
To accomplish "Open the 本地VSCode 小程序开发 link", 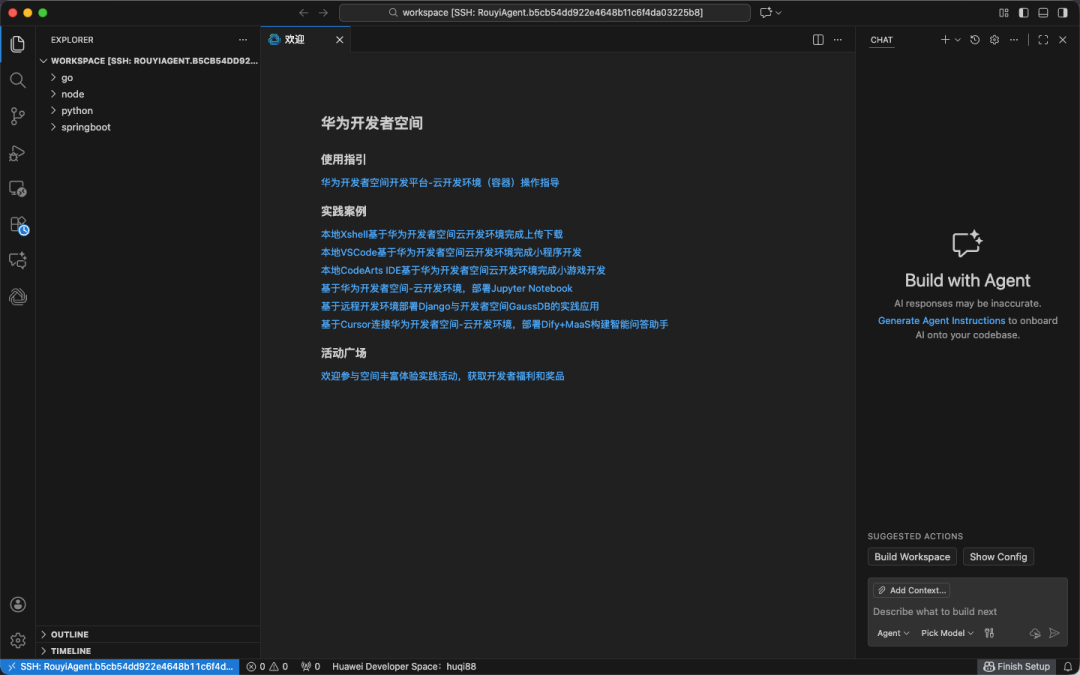I will pyautogui.click(x=451, y=252).
